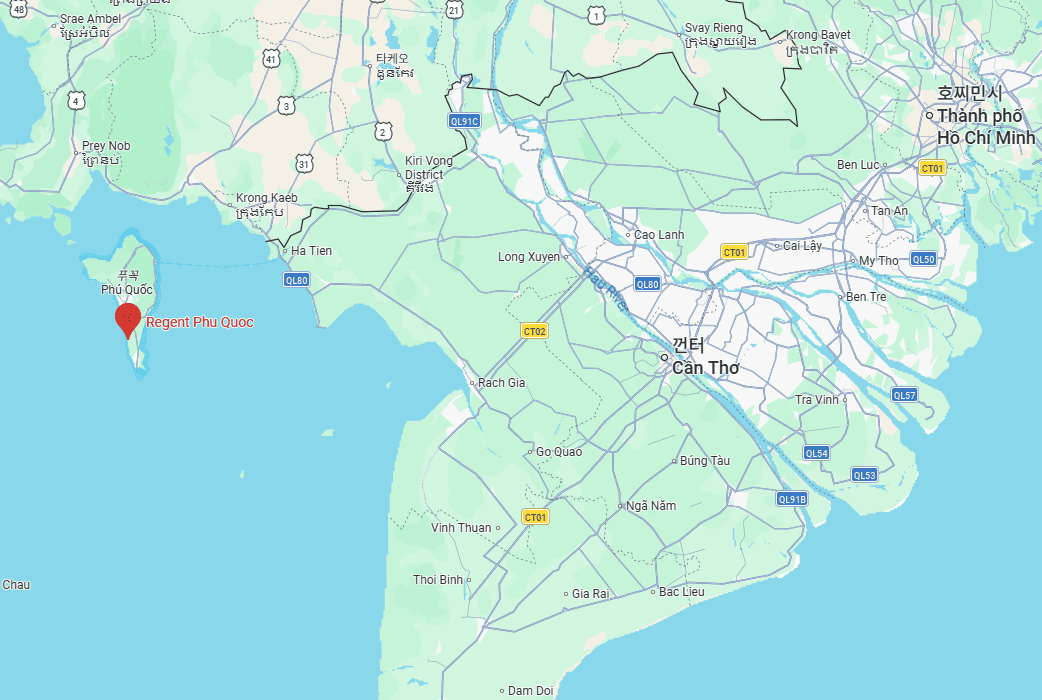Screen dimensions: 1042x700
Task: Click the QL54 road shield
Action: [x=816, y=453]
